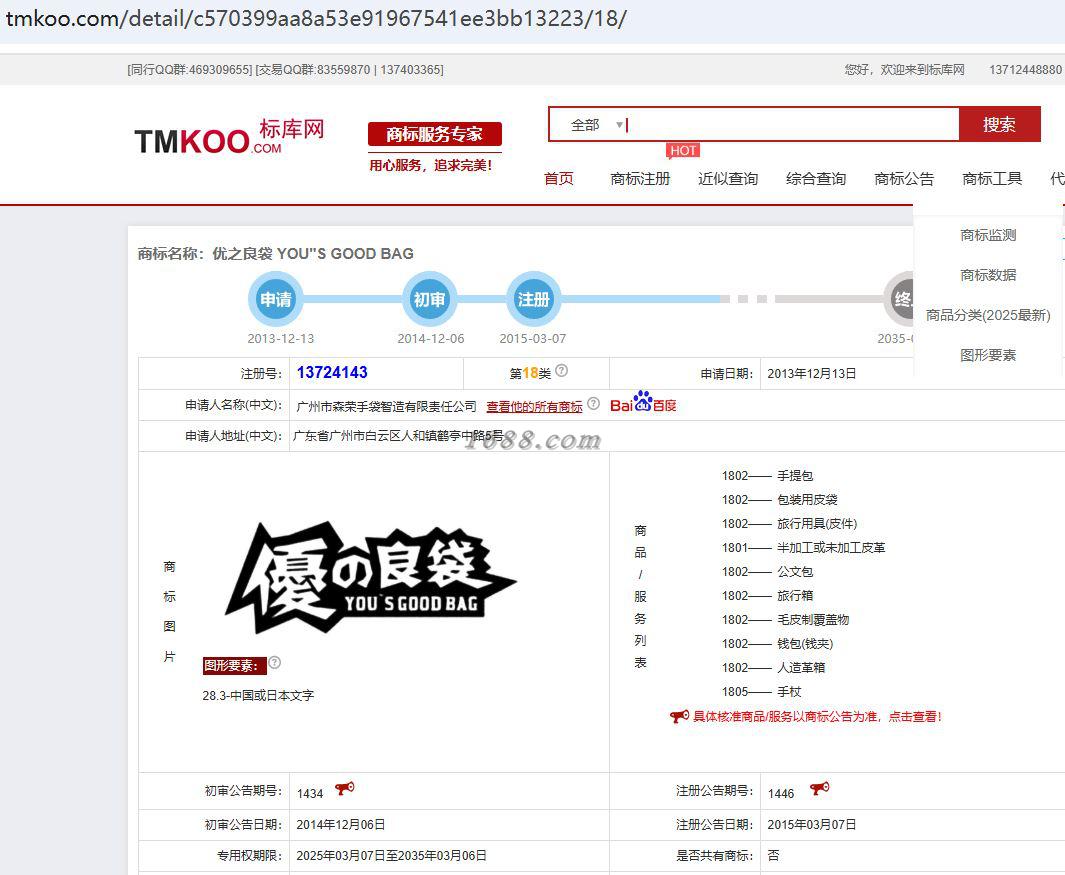Click the Baidu 百度 search icon

643,402
